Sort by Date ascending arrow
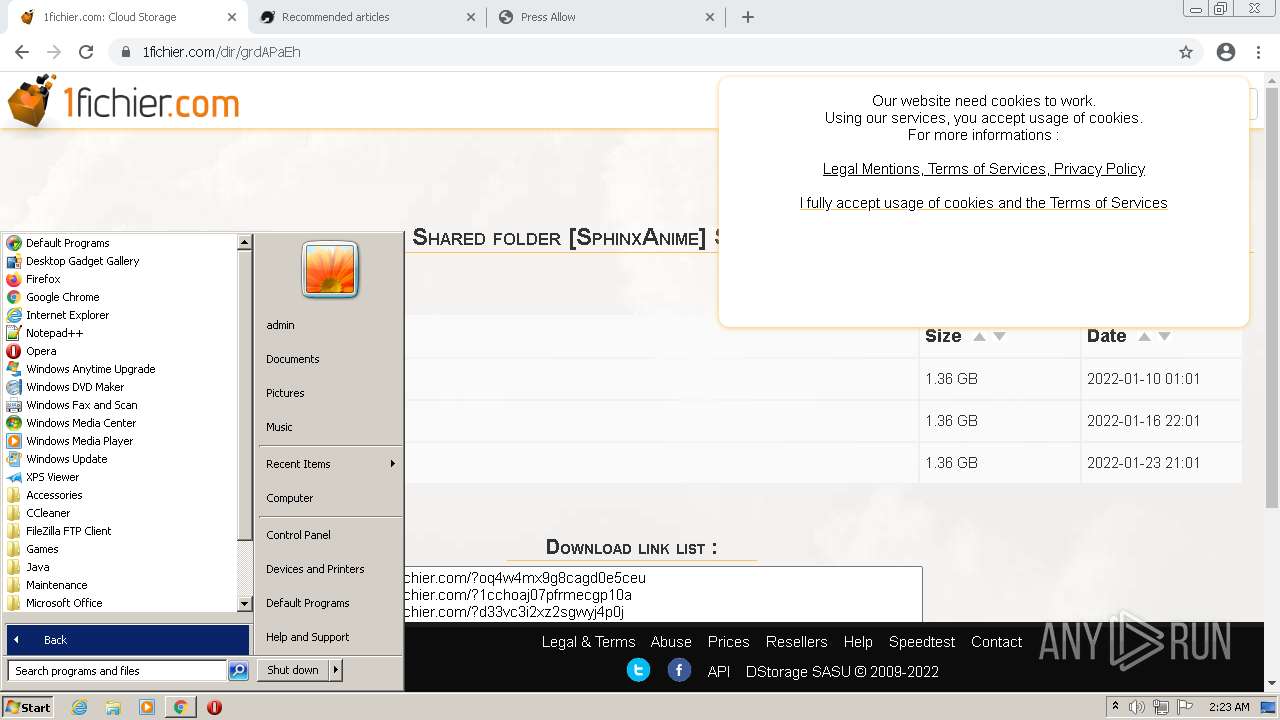The image size is (1280, 720). [1144, 337]
